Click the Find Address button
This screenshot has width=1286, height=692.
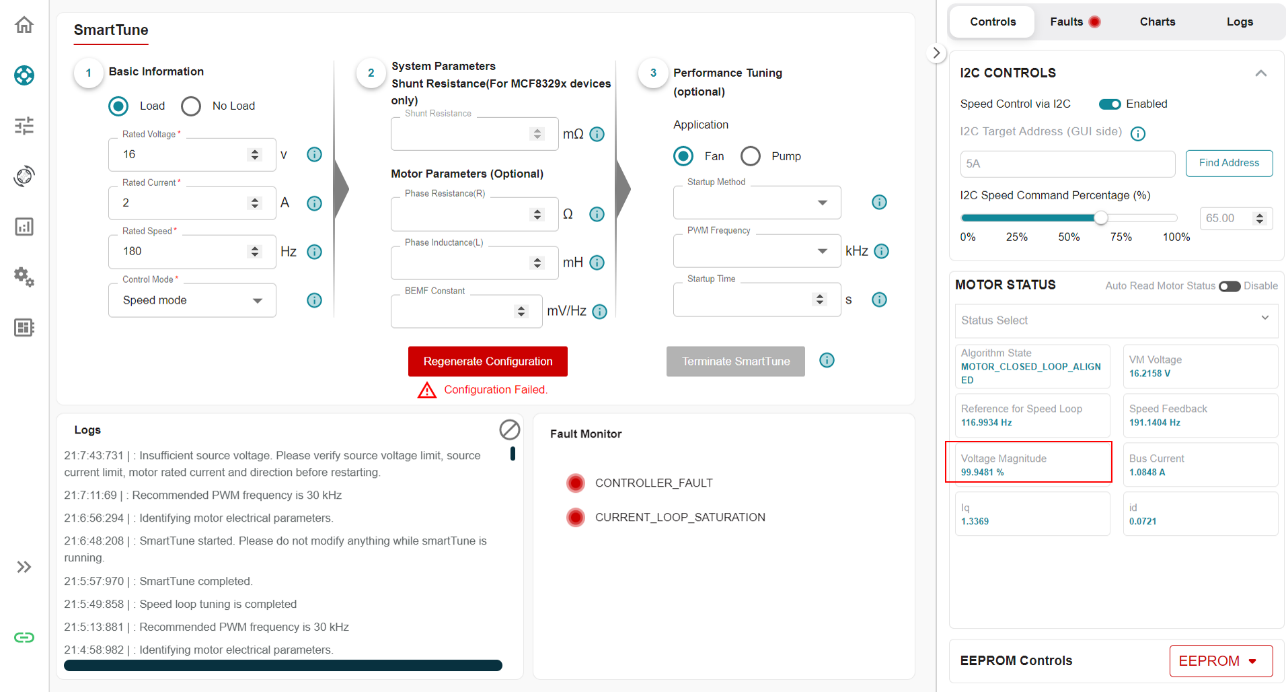pos(1229,163)
